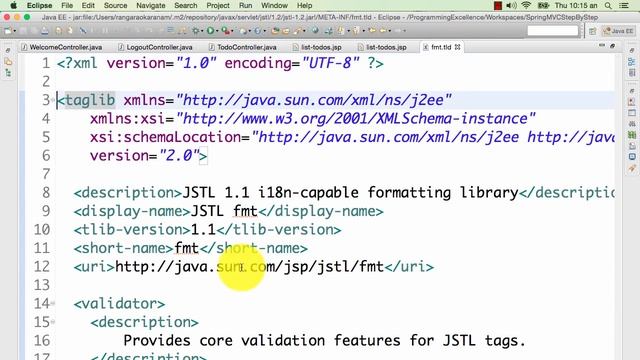Click the volume icon in menu bar
This screenshot has width=640, height=360.
[511, 6]
